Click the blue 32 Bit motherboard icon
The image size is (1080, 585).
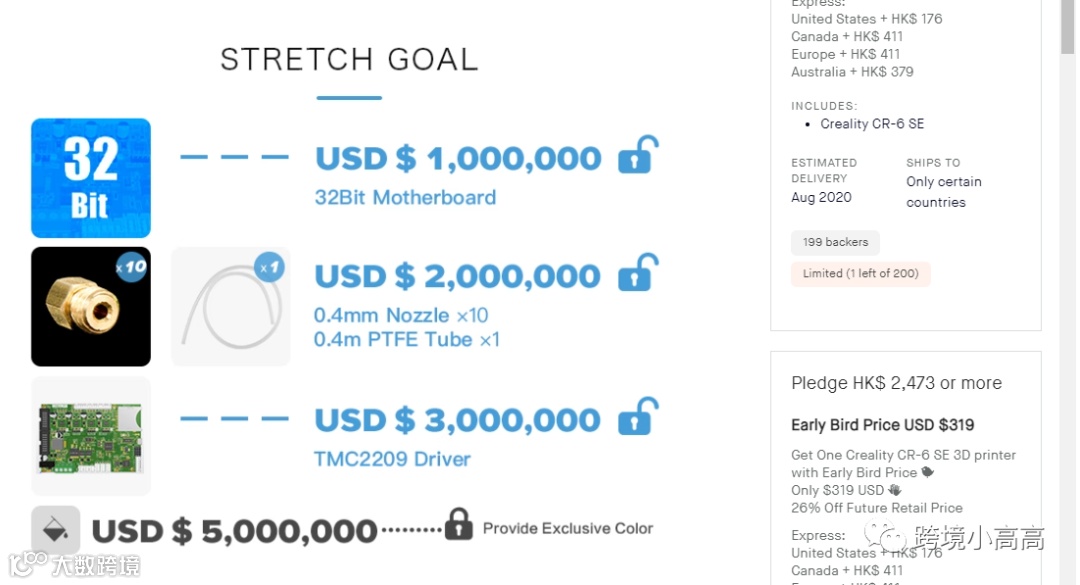(91, 178)
